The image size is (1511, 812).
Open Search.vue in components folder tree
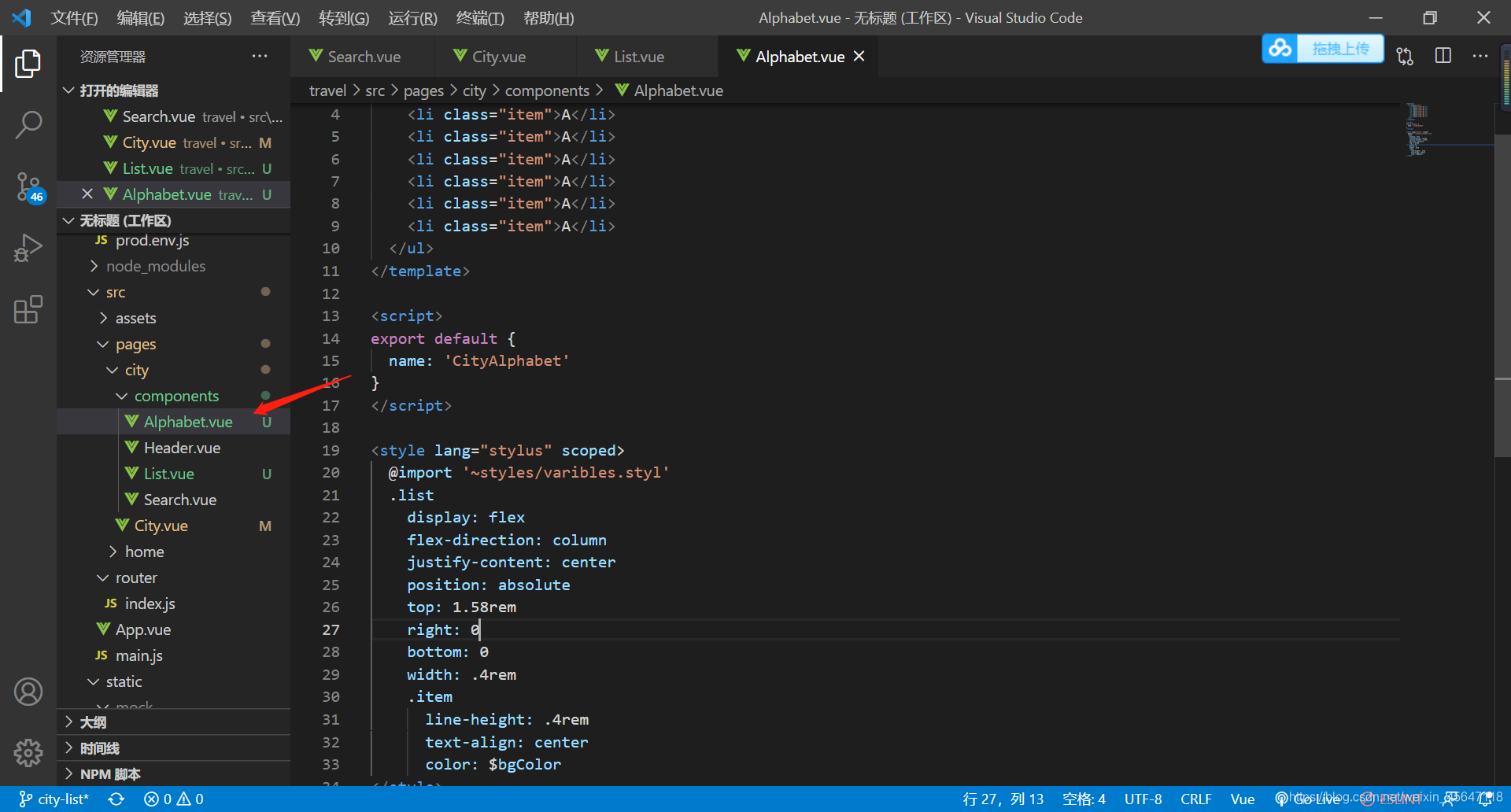[173, 500]
